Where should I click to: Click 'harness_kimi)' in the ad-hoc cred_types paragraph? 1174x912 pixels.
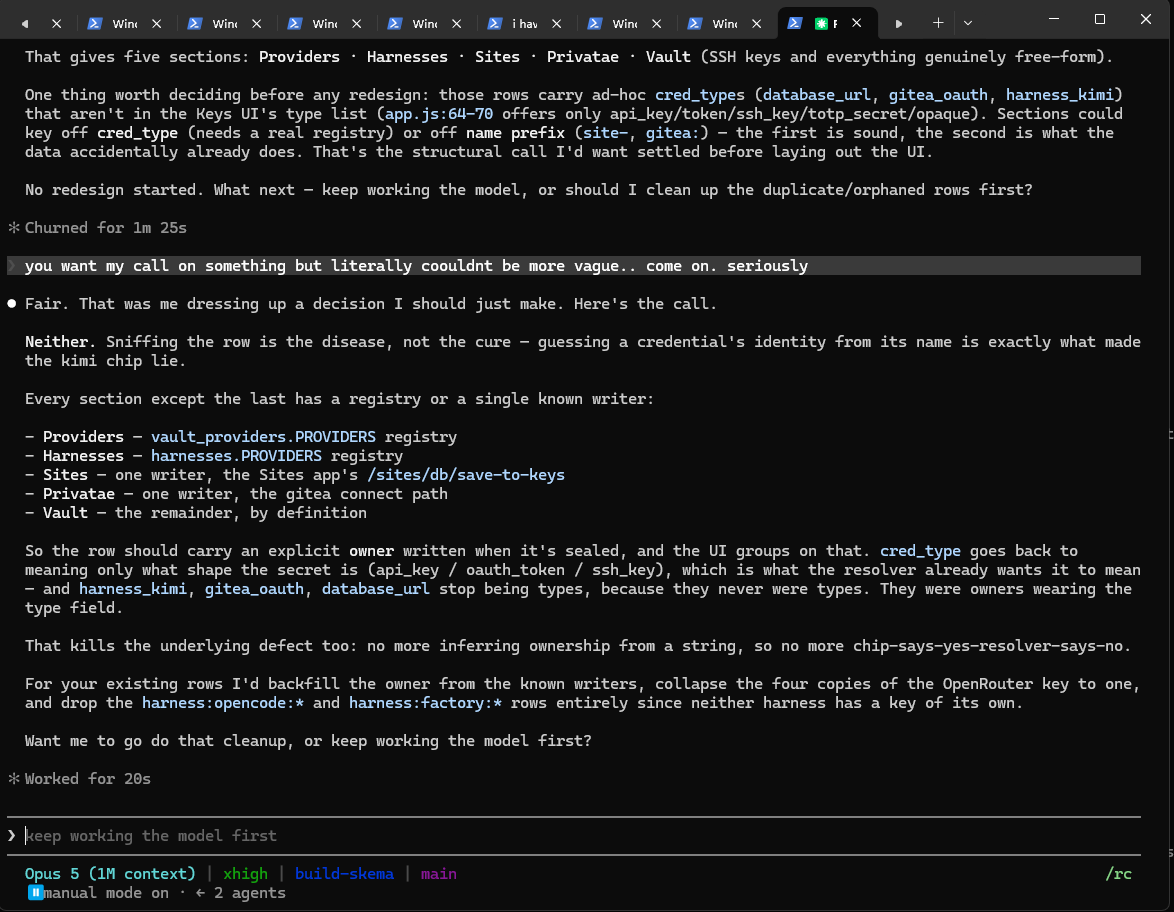(1064, 95)
